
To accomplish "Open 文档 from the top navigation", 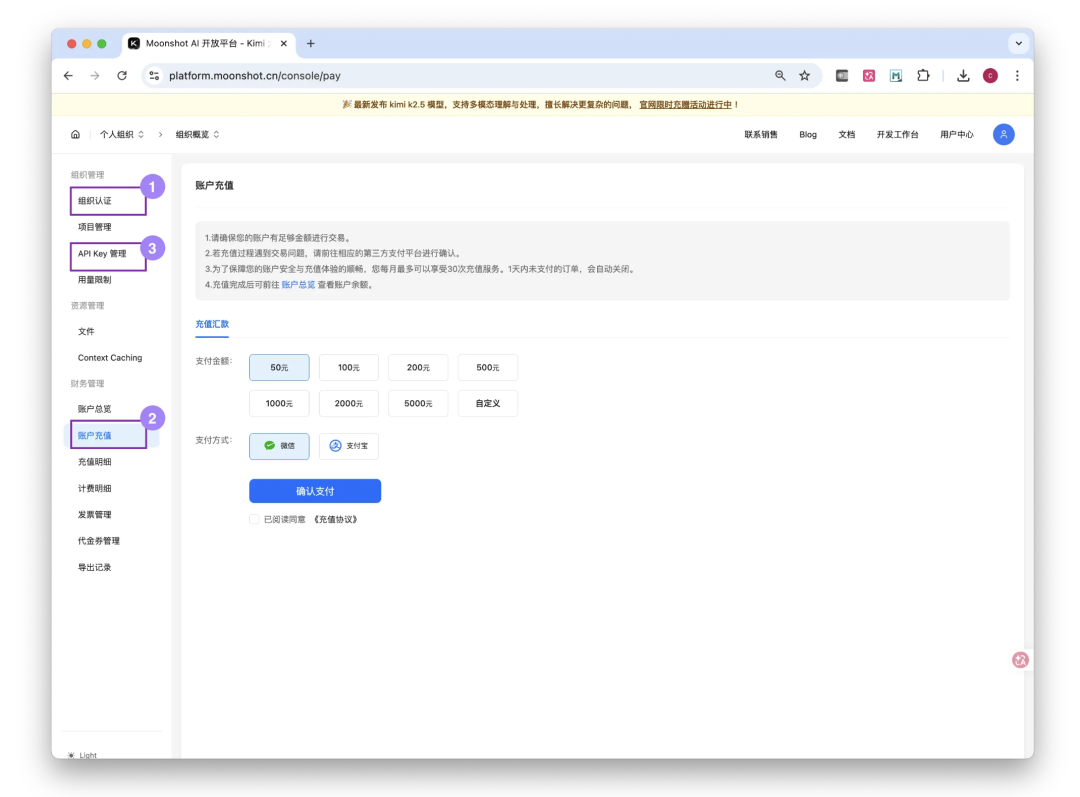I will click(849, 134).
